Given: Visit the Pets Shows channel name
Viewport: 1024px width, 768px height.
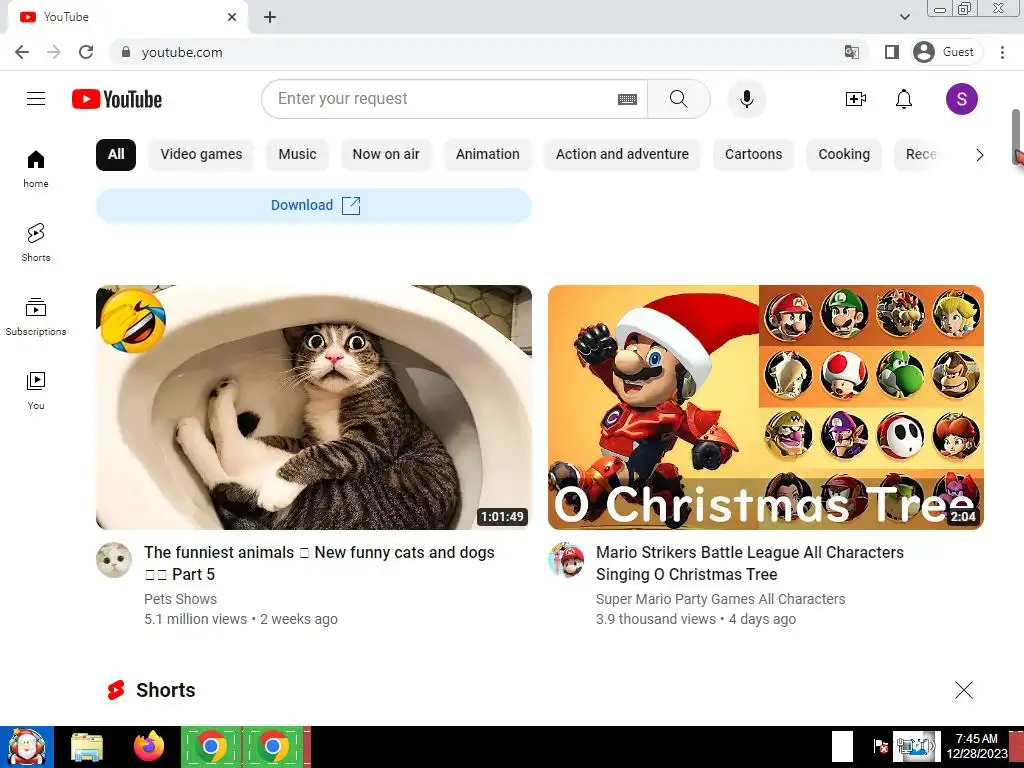Looking at the screenshot, I should point(181,599).
